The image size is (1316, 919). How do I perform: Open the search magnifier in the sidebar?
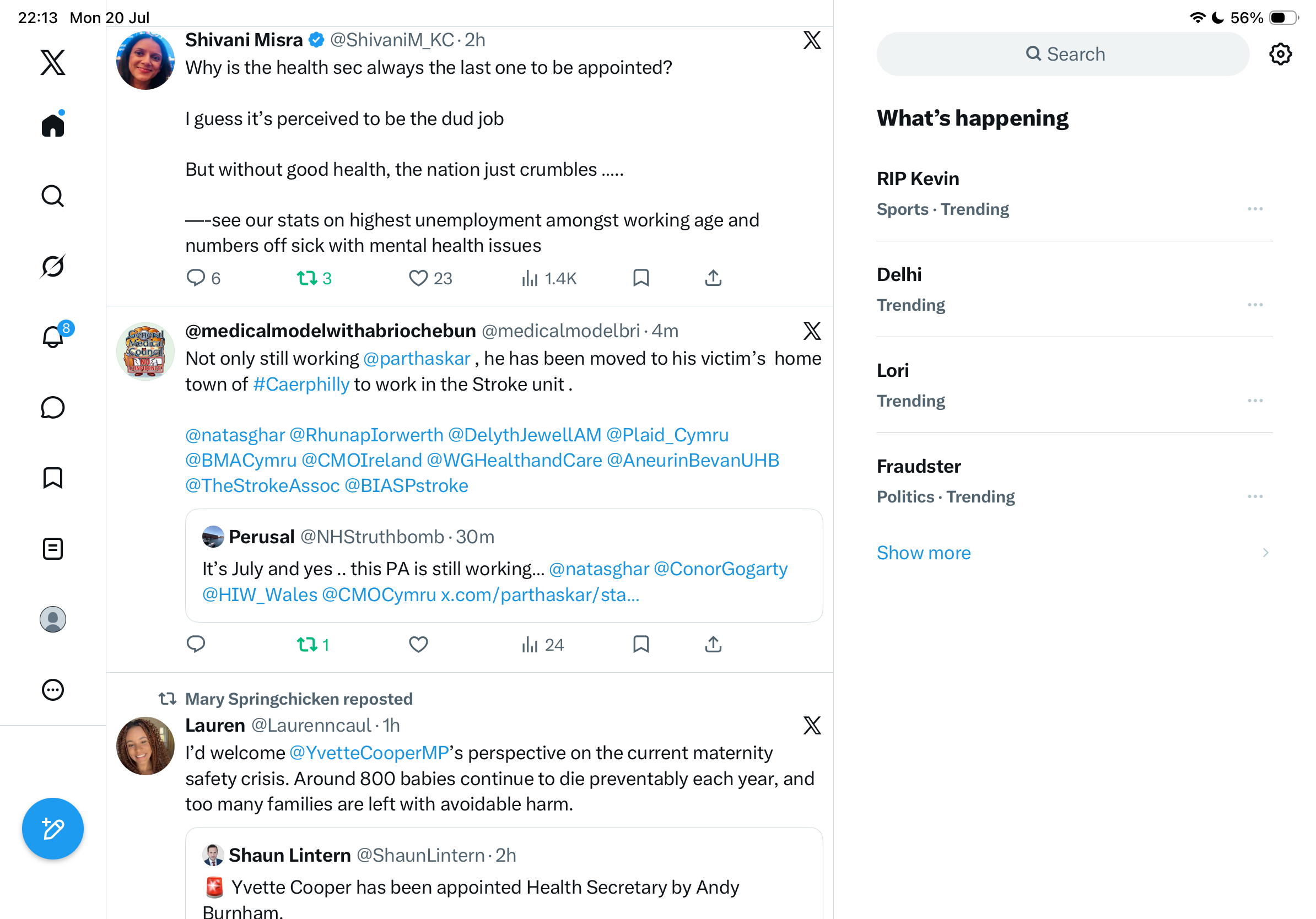click(53, 196)
